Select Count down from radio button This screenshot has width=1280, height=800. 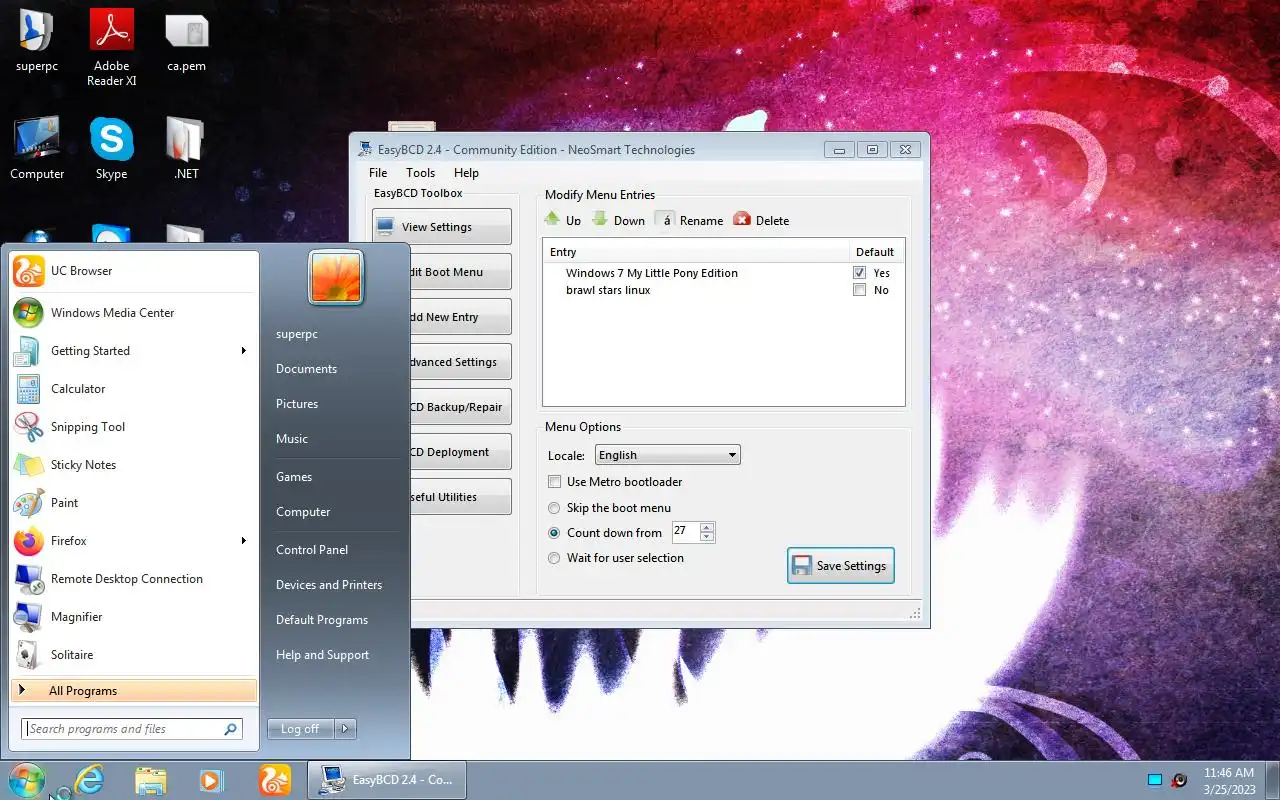click(x=554, y=533)
